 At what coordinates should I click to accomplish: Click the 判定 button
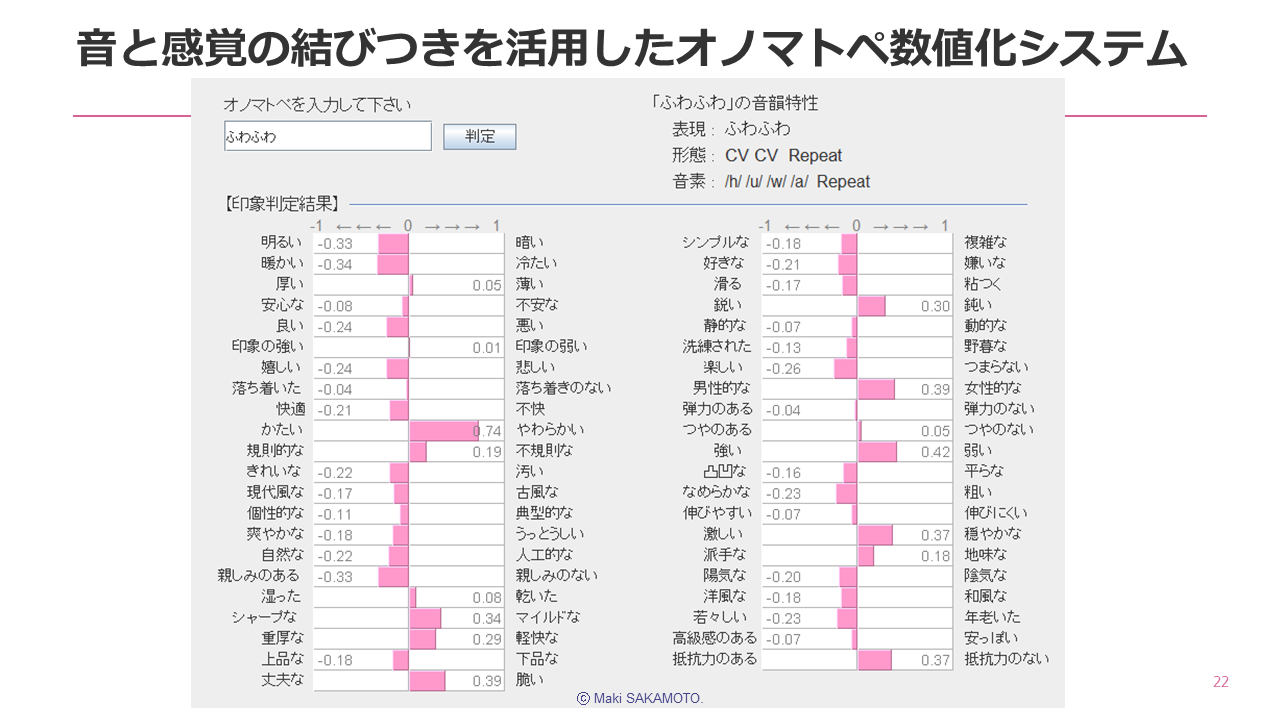click(x=480, y=137)
